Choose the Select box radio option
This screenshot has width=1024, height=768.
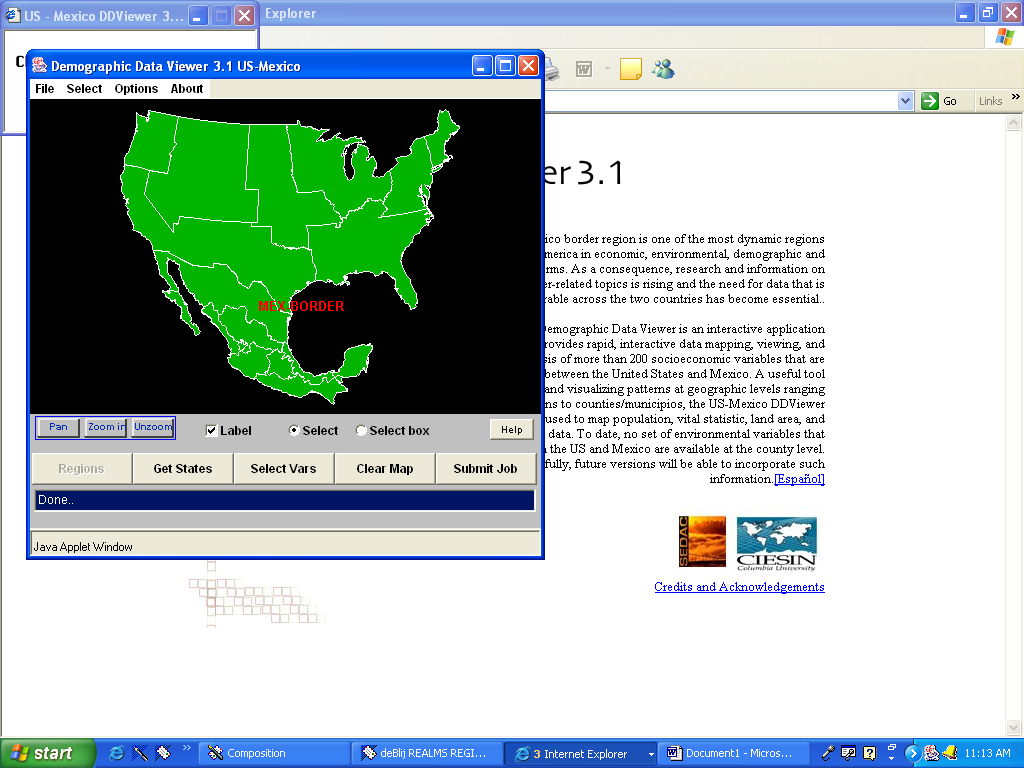click(x=361, y=430)
